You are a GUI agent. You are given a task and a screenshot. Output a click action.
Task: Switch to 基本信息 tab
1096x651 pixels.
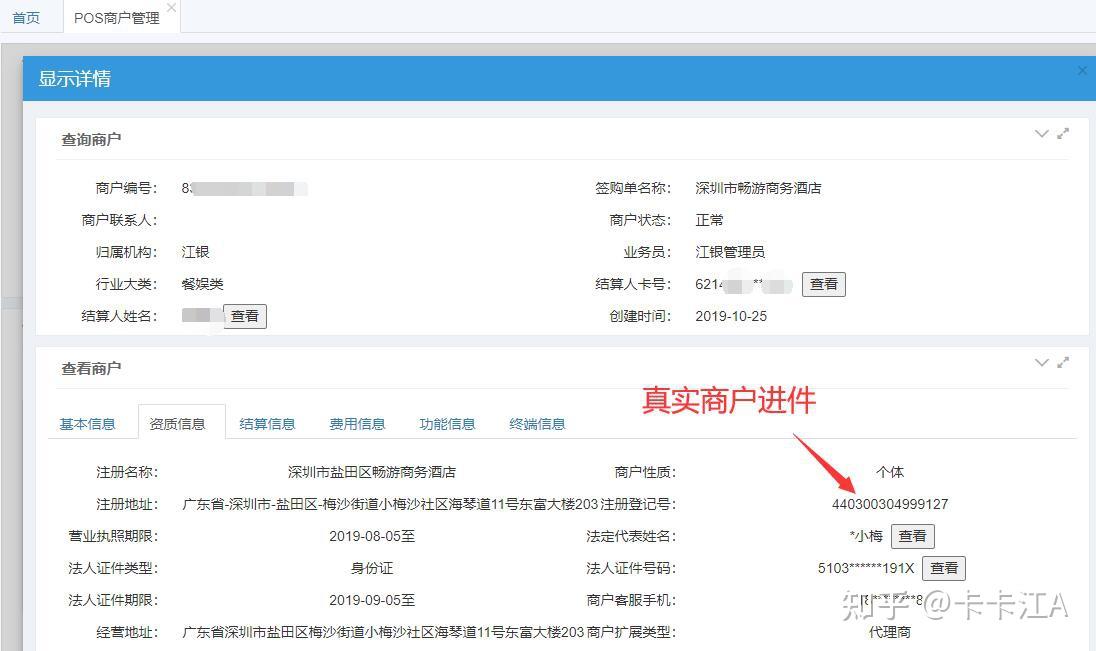[87, 424]
